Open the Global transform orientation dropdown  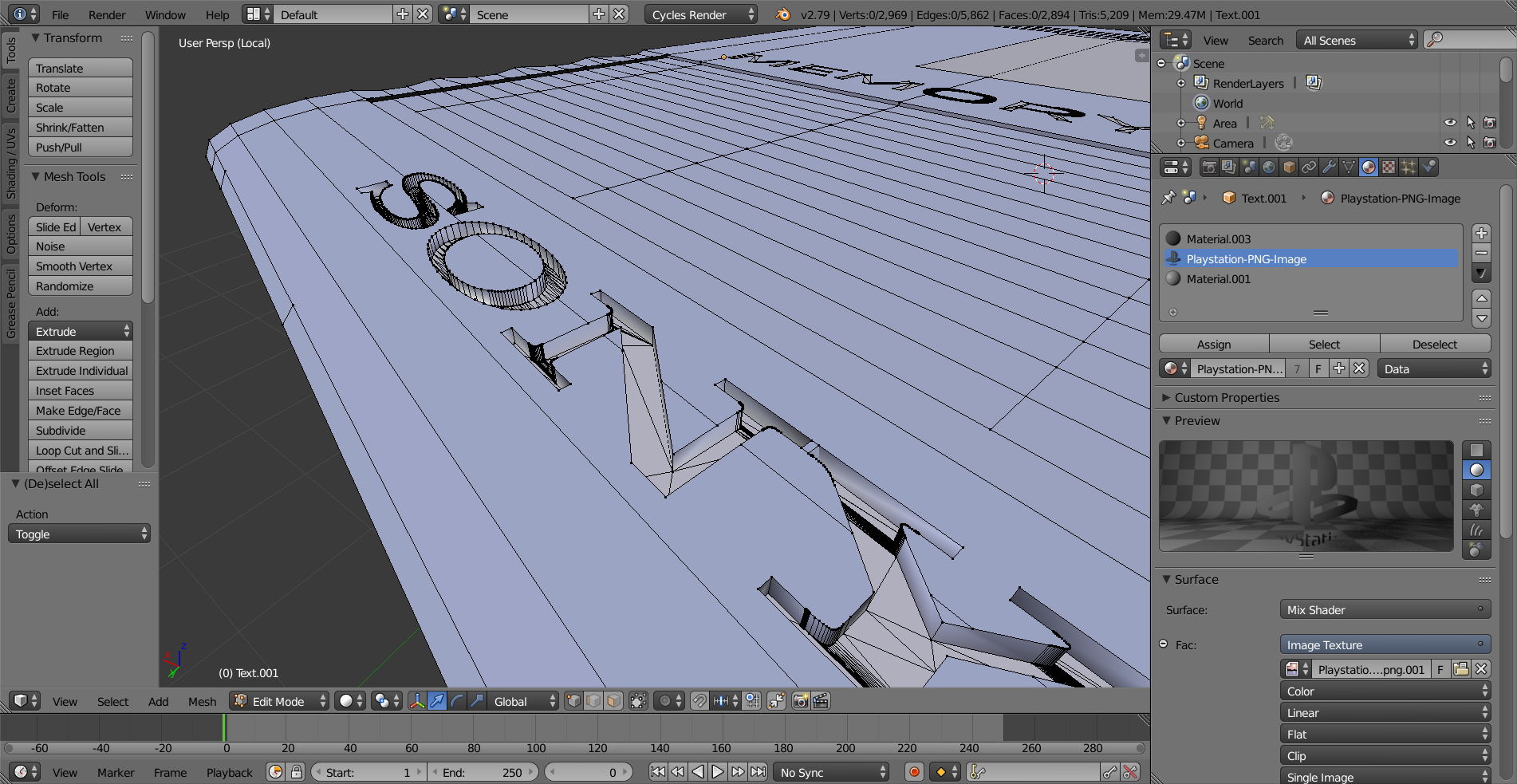pos(522,701)
